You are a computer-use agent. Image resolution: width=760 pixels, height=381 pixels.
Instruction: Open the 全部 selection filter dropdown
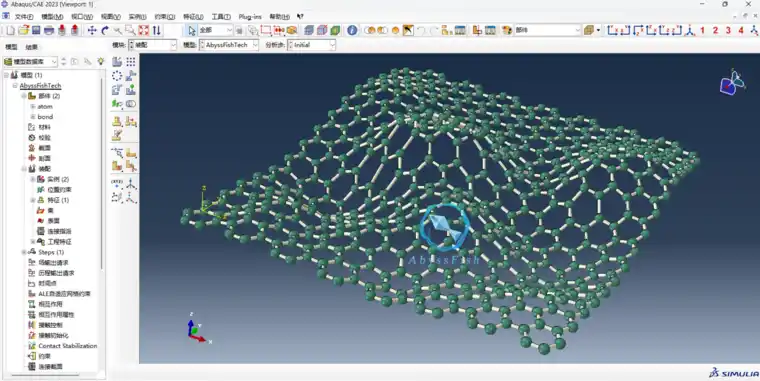point(216,31)
